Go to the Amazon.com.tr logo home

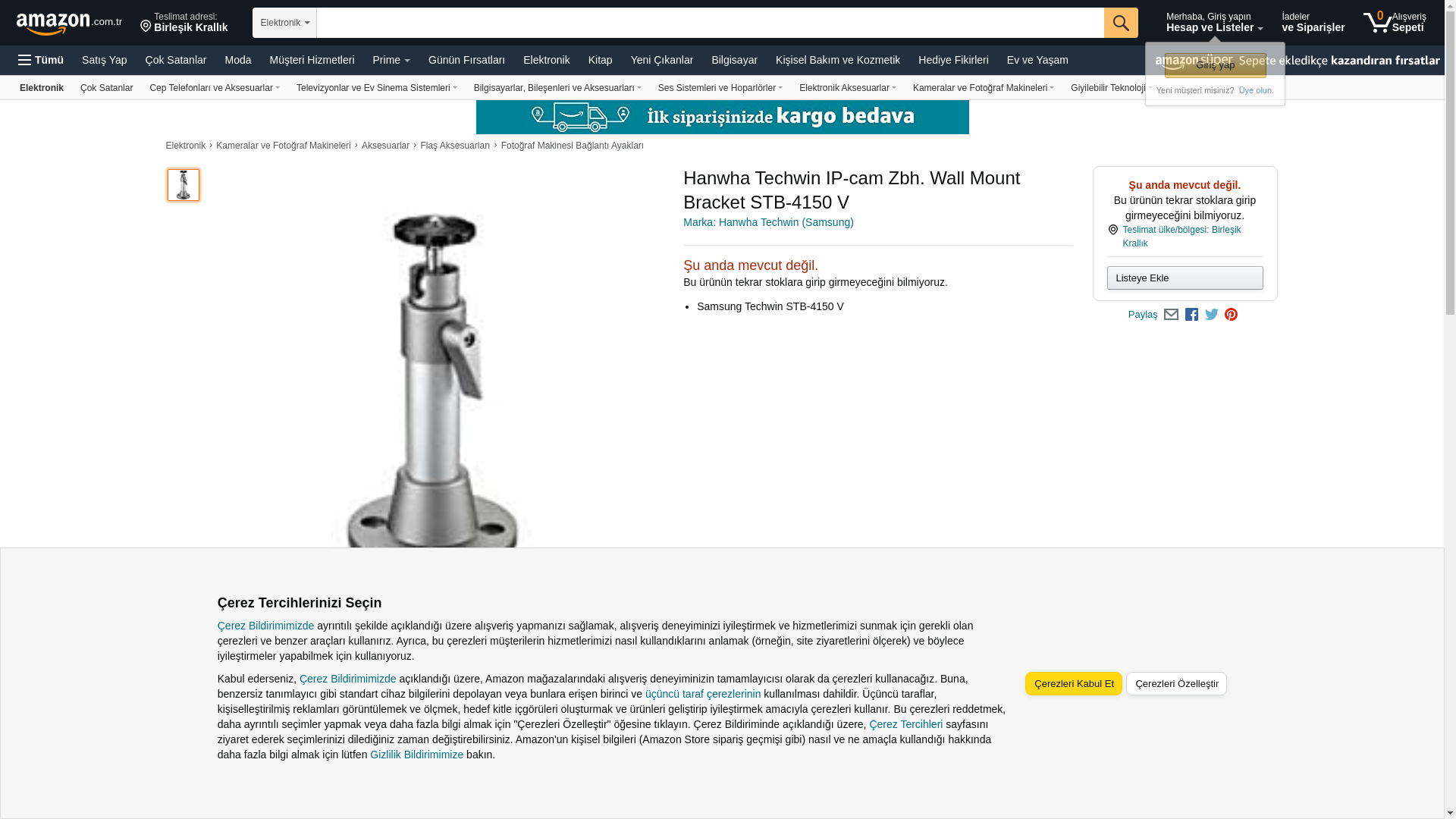click(x=69, y=24)
